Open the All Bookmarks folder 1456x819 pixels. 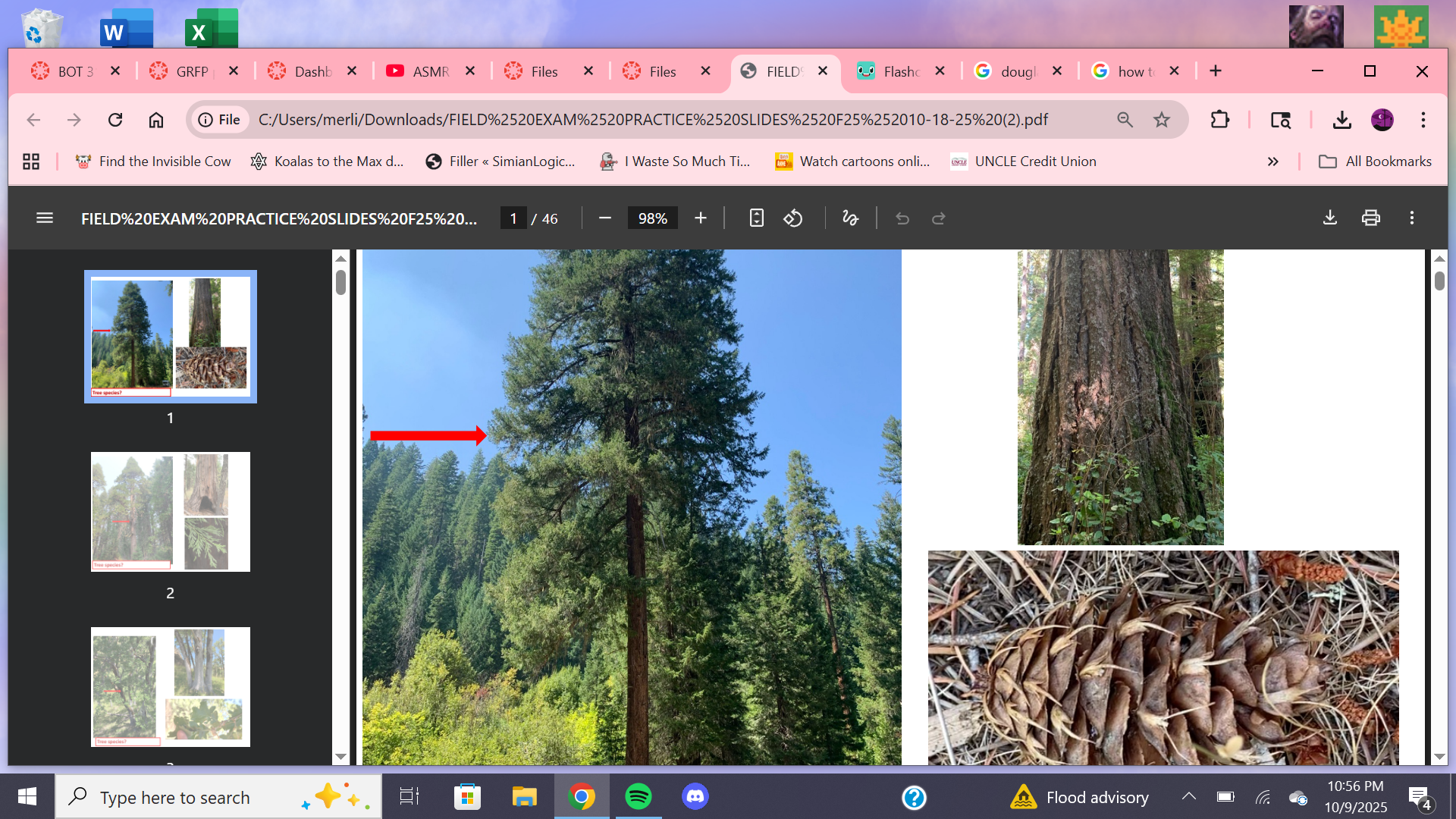click(x=1376, y=162)
